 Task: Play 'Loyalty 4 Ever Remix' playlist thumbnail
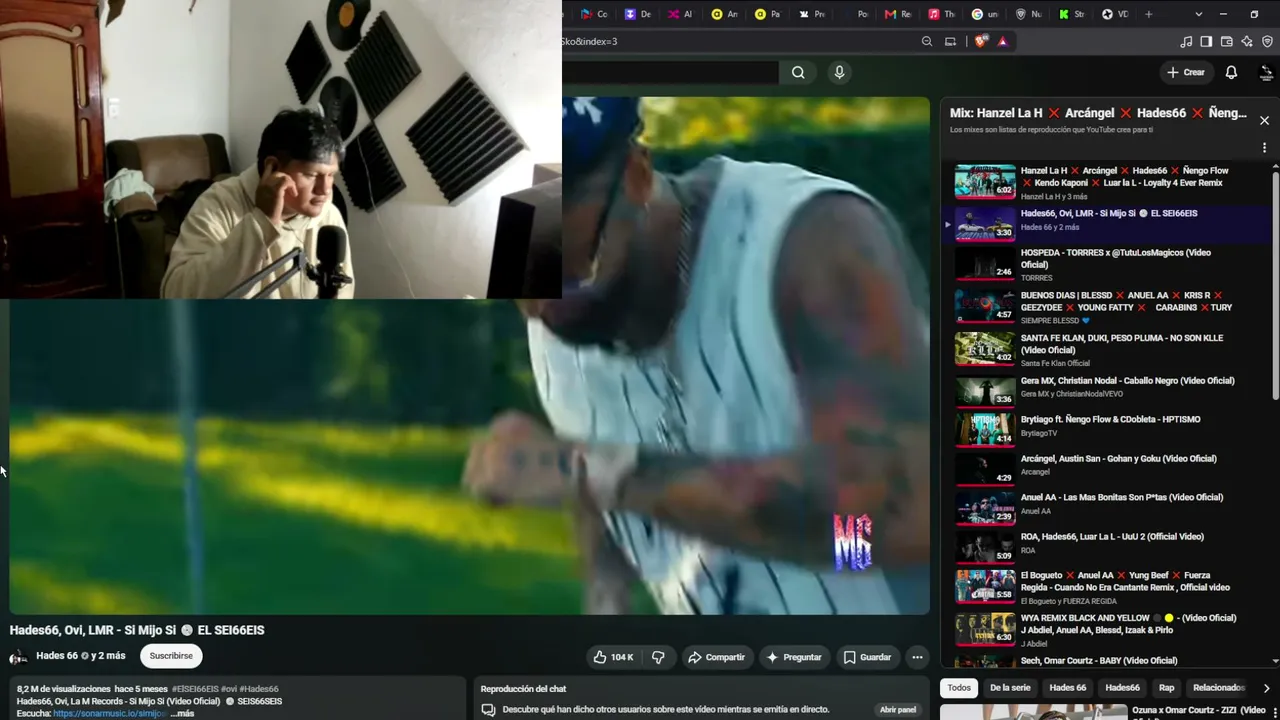(985, 182)
